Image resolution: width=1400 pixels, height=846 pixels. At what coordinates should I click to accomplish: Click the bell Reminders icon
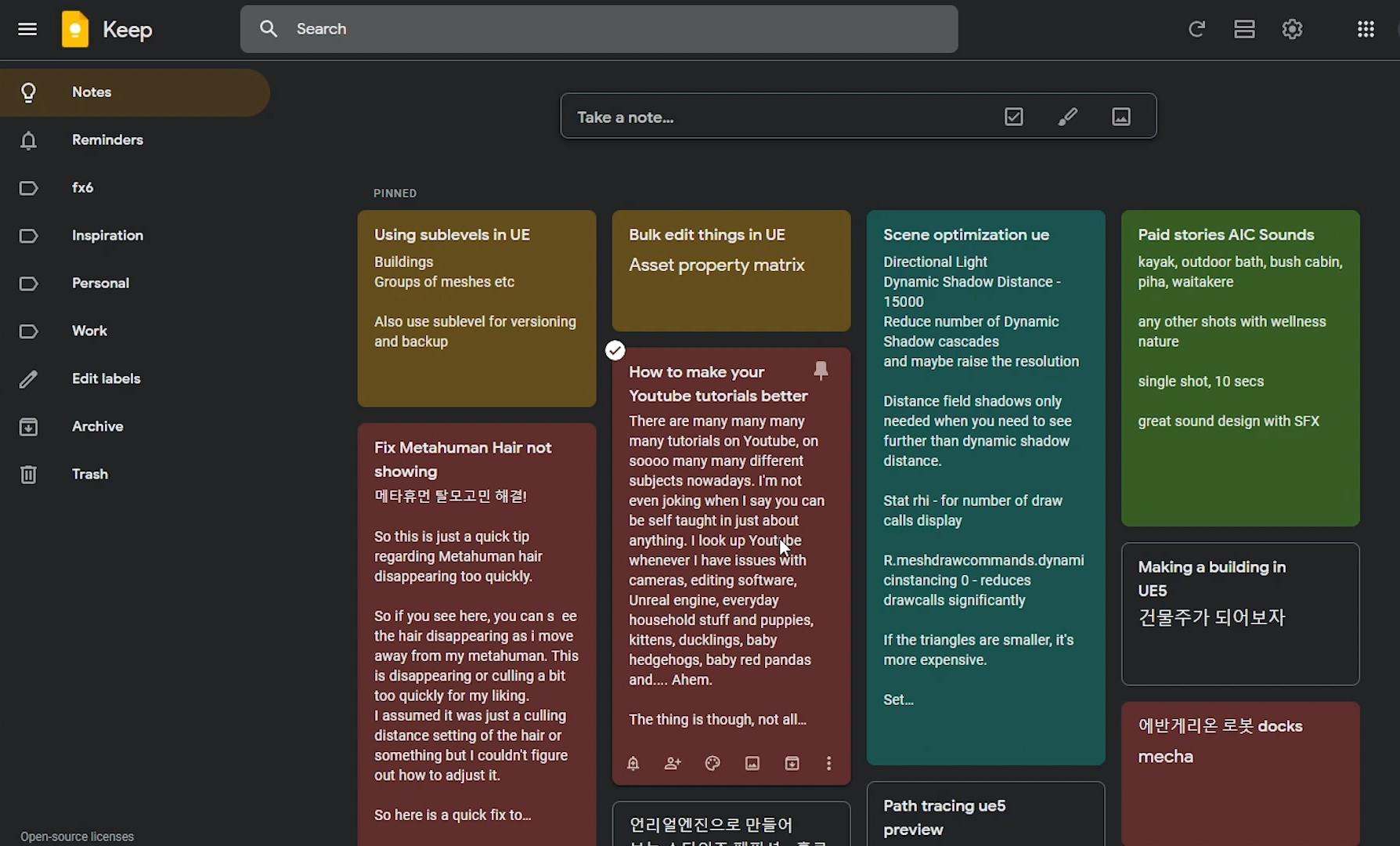coord(28,140)
